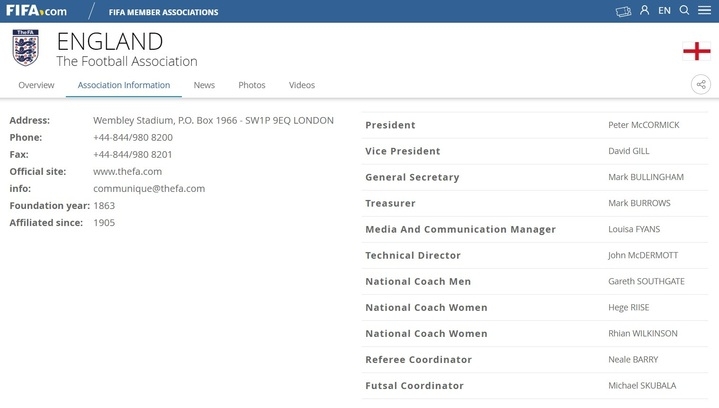Click Technical Director John McDERMOTT
Screen dimensions: 719x408
tap(643, 255)
